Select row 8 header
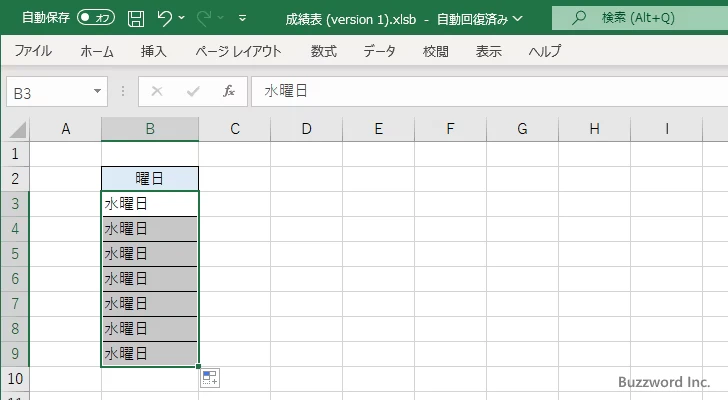Viewport: 728px width, 400px height. [x=15, y=329]
